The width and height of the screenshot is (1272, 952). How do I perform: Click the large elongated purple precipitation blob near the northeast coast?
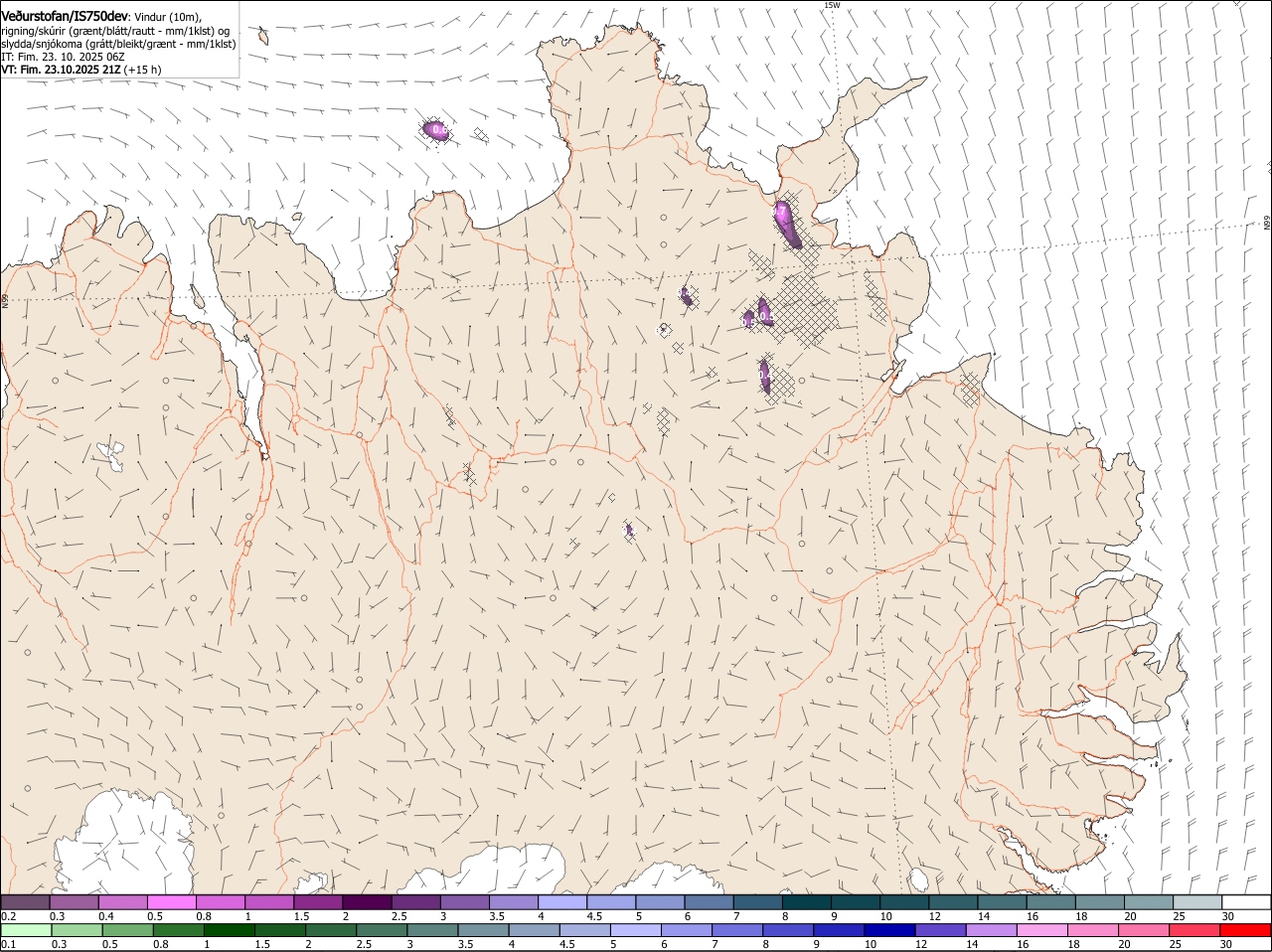click(787, 224)
